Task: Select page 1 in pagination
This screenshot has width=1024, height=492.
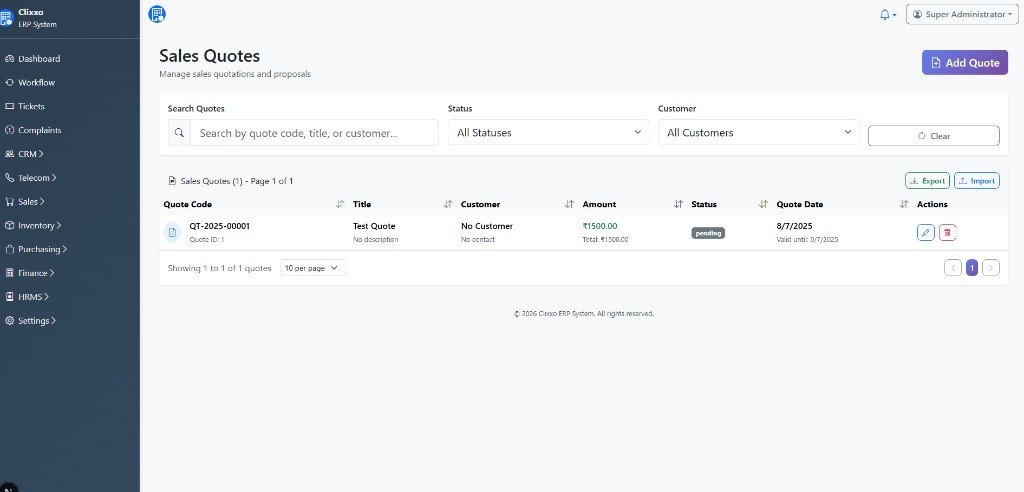Action: pyautogui.click(x=972, y=267)
